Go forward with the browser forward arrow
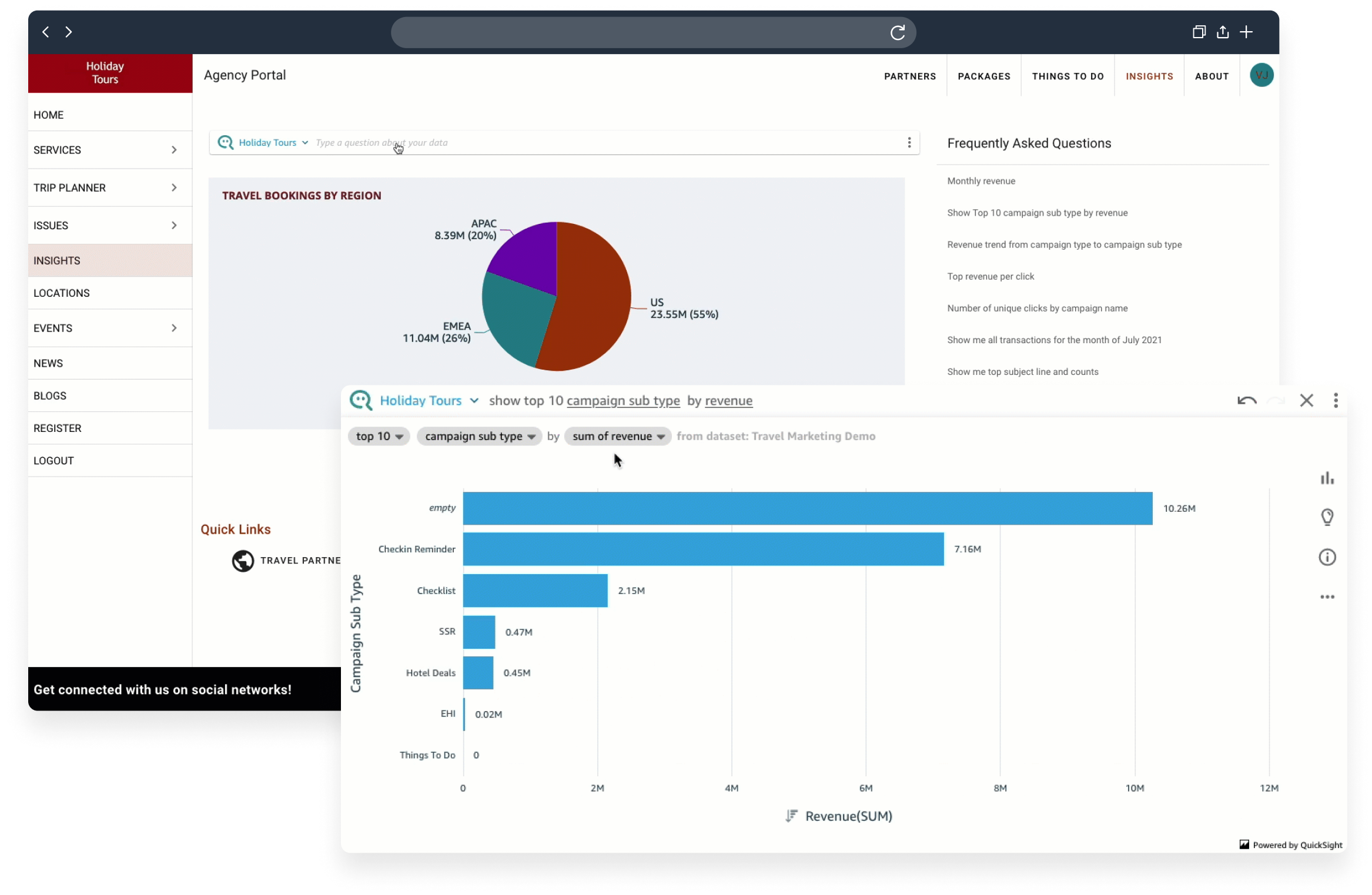 (69, 32)
